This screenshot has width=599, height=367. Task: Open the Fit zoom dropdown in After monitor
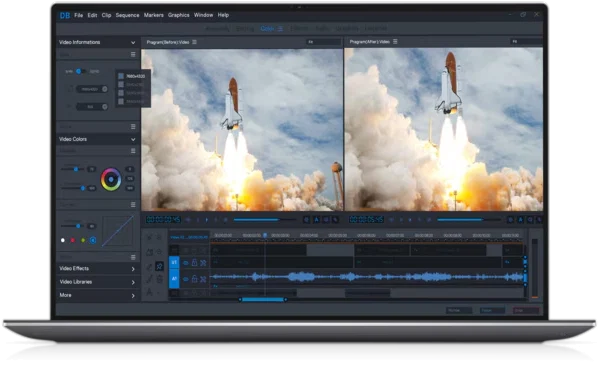pyautogui.click(x=526, y=42)
